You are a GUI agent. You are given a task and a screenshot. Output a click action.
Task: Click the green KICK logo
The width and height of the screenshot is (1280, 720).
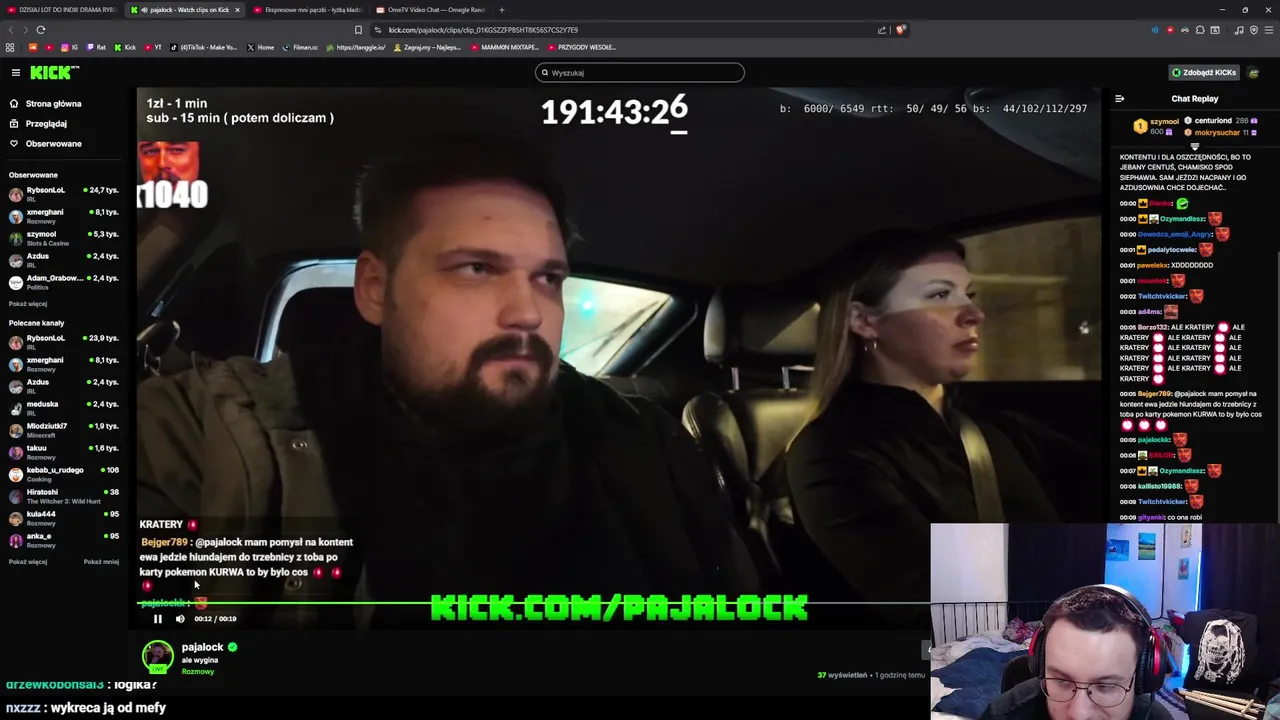coord(54,72)
